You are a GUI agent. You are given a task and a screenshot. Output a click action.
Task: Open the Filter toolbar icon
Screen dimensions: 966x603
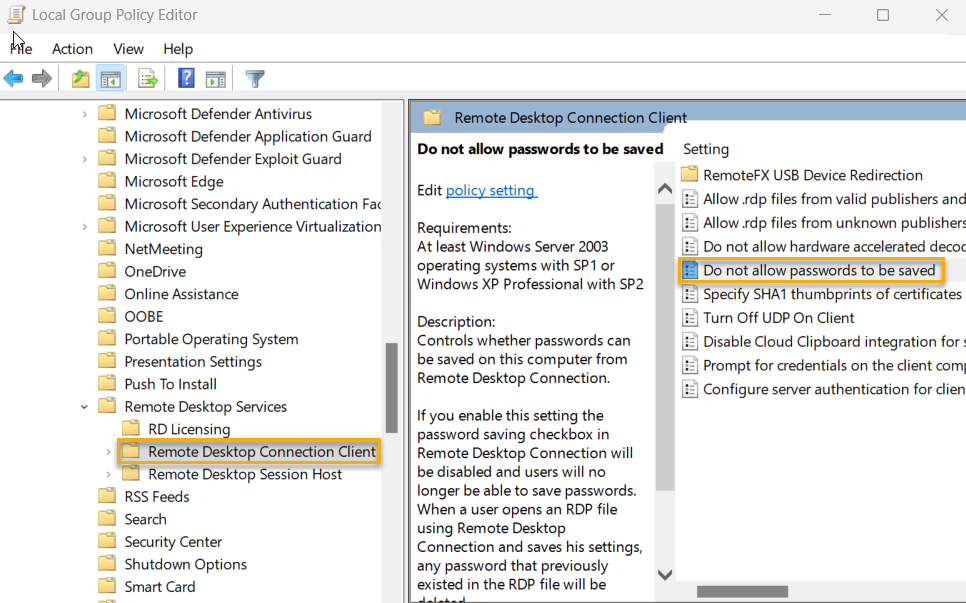(255, 78)
